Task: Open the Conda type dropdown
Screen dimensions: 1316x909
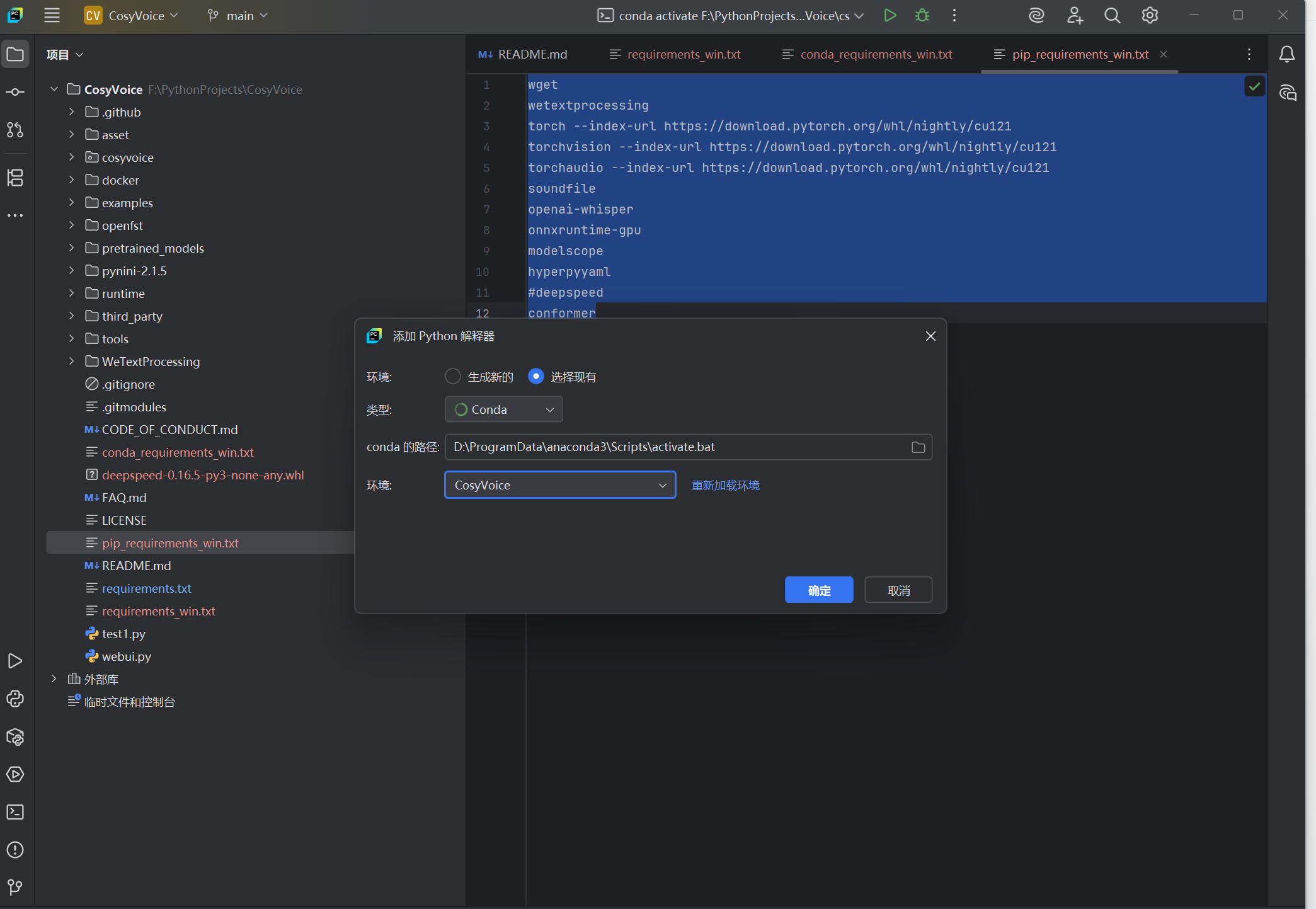Action: tap(503, 410)
